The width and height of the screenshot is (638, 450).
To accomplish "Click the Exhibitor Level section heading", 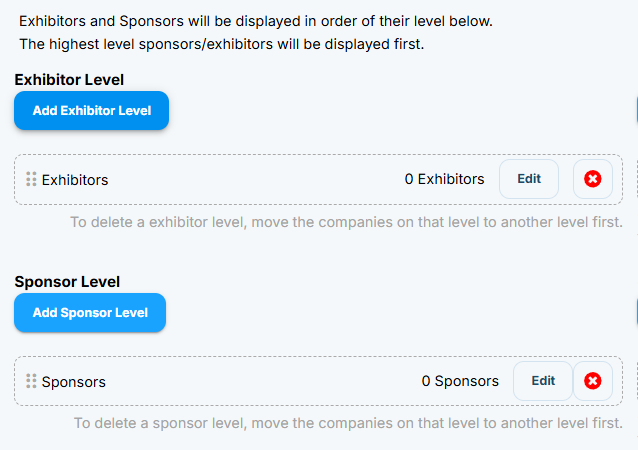I will pos(69,80).
